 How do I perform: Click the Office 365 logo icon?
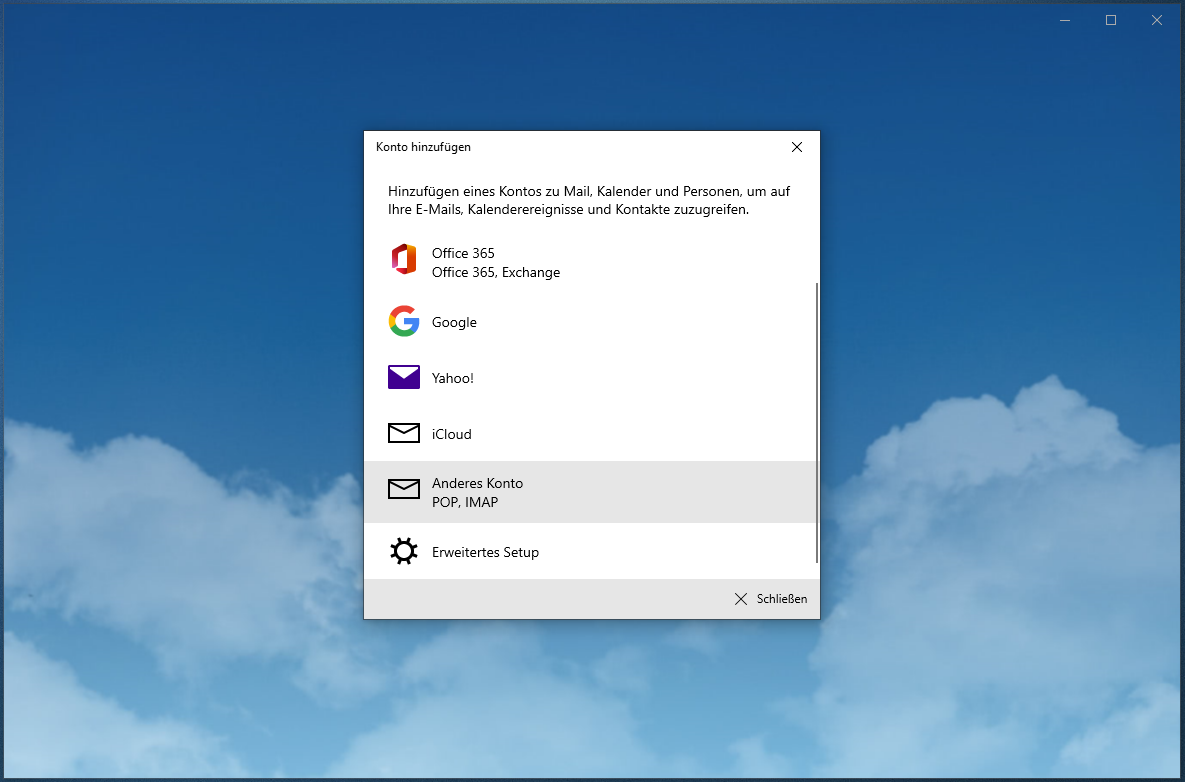point(404,259)
